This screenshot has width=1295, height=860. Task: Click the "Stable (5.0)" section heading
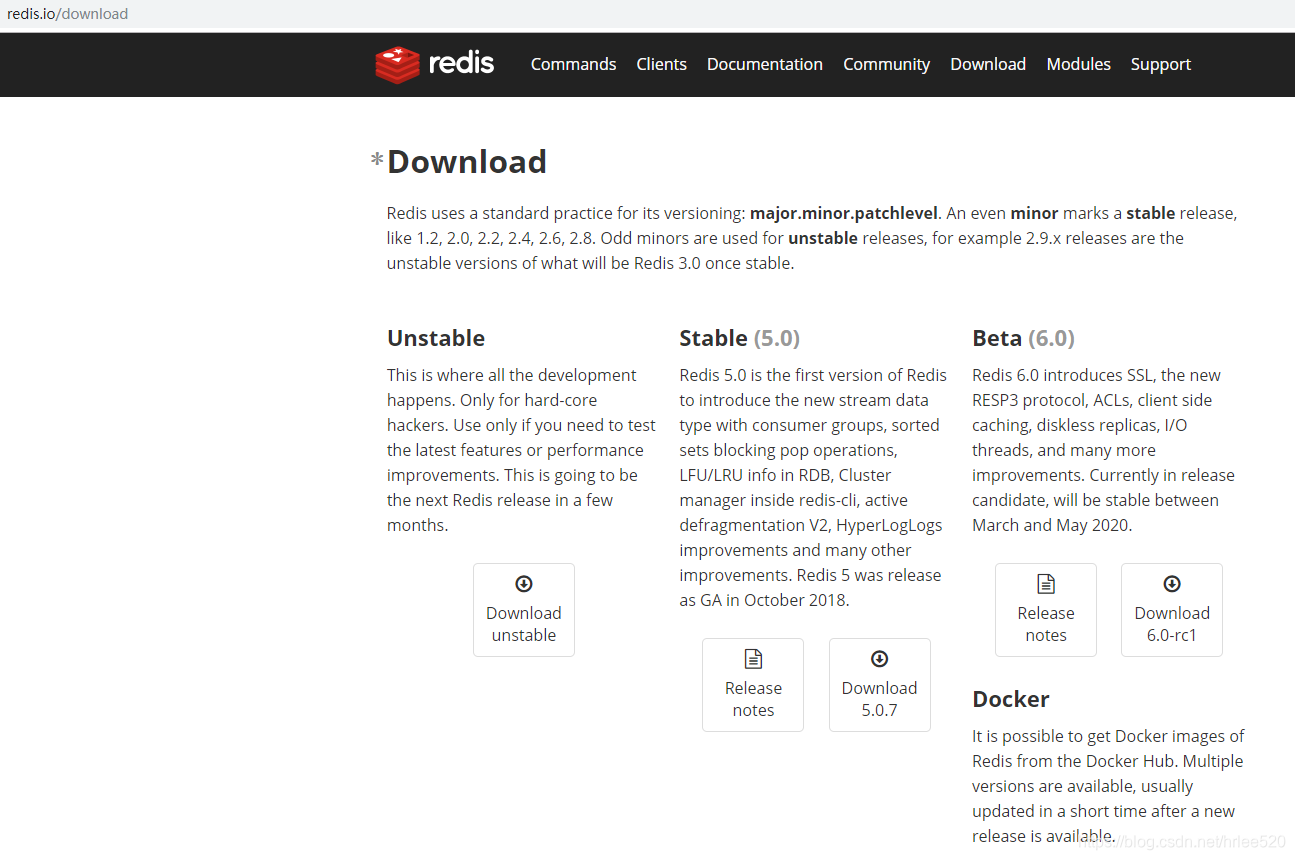pos(740,338)
